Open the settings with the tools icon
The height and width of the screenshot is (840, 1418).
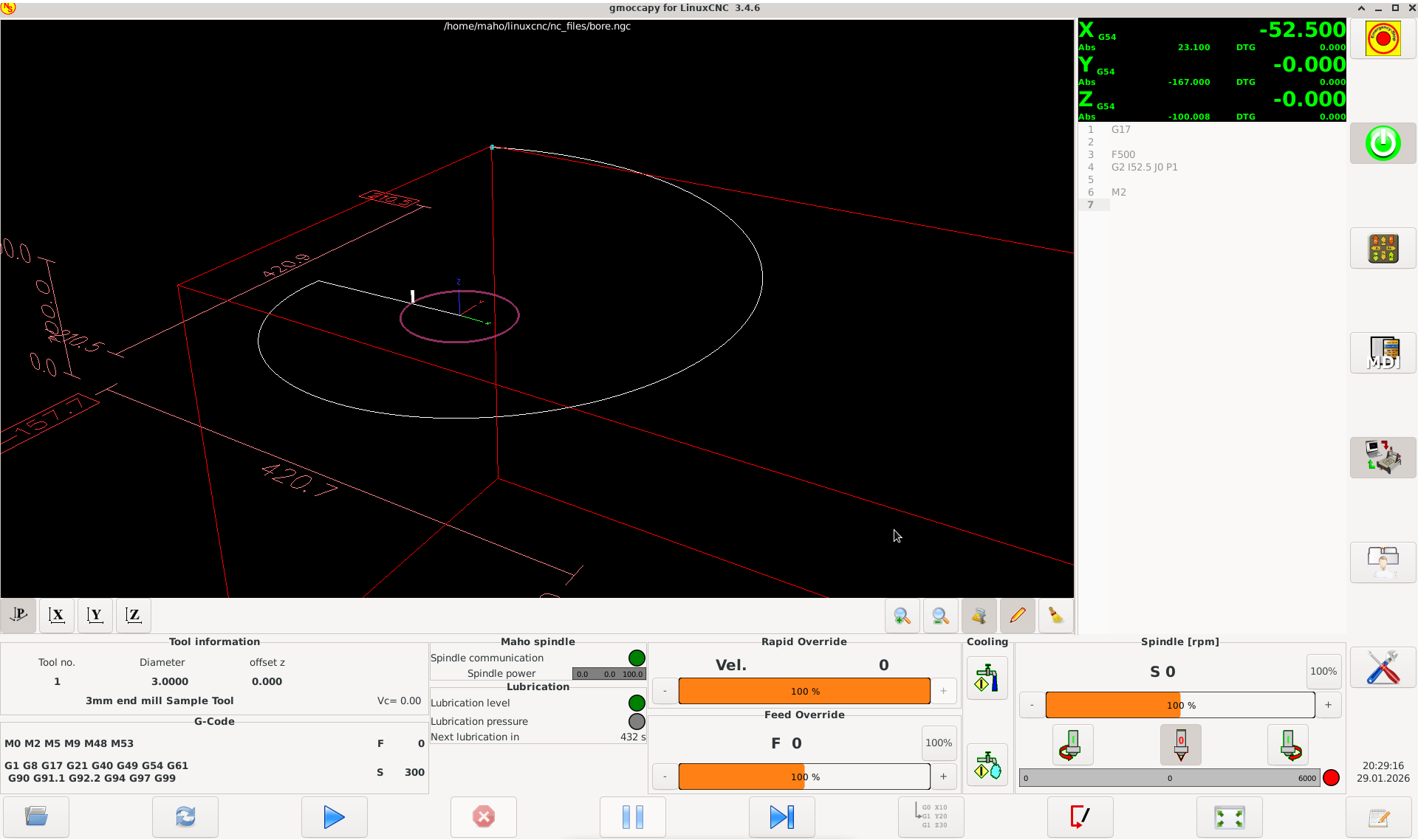(x=1382, y=668)
